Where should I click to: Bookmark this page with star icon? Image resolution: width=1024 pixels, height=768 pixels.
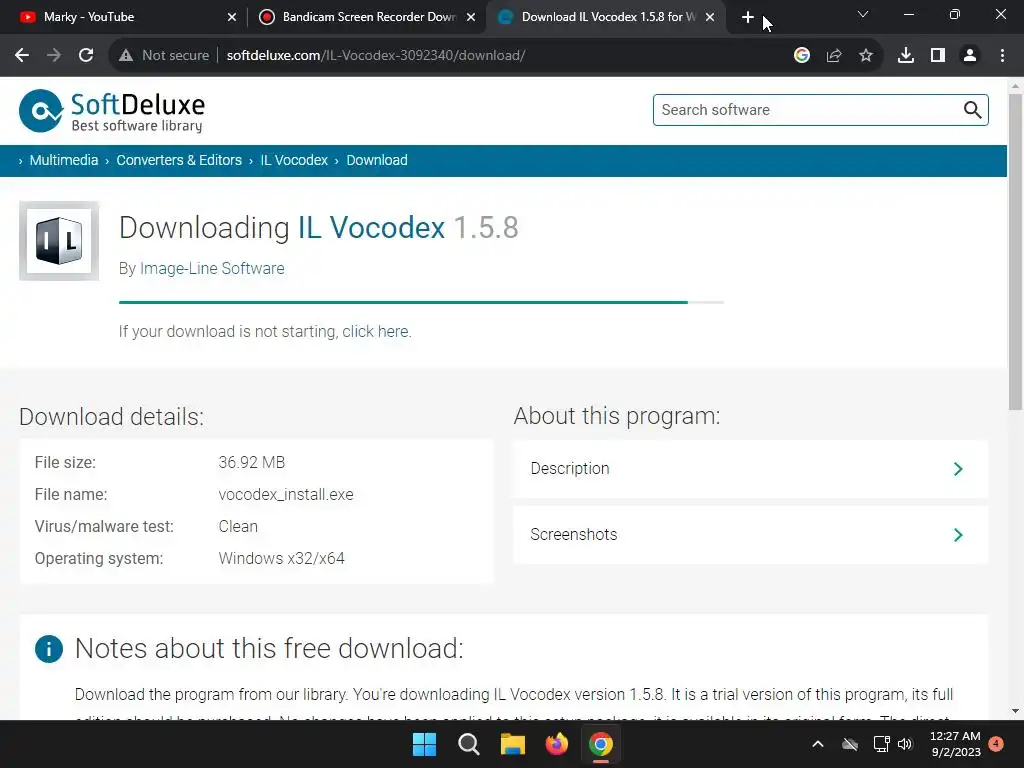(x=866, y=56)
